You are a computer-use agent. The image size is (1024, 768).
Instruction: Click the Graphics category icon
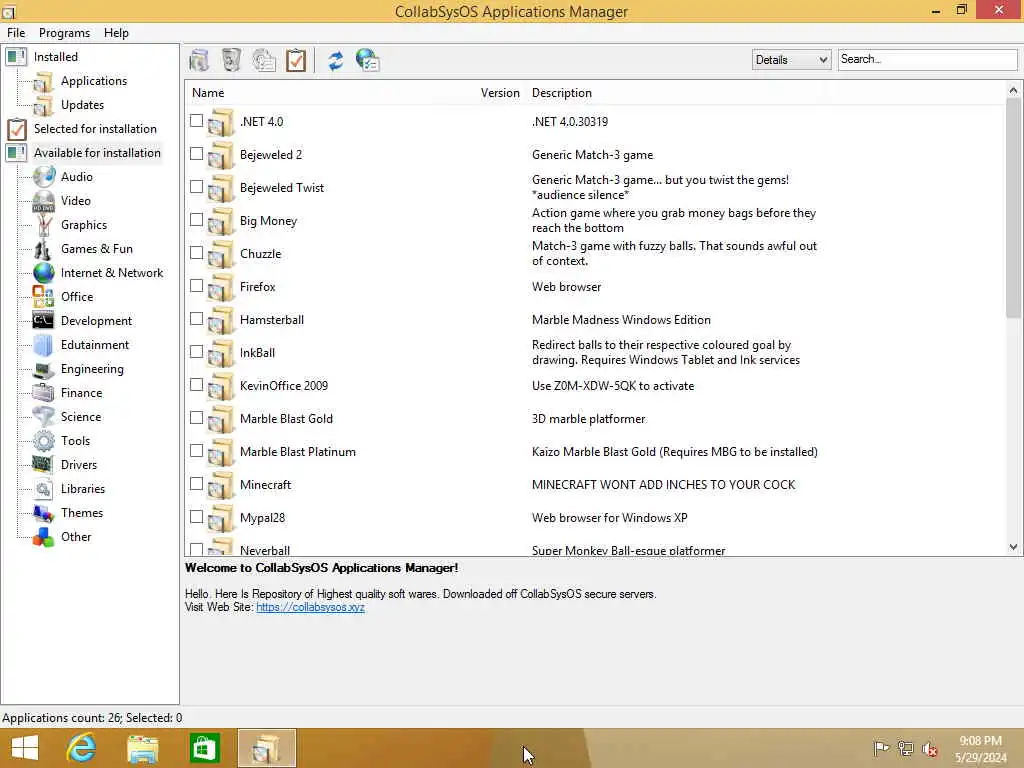[44, 225]
